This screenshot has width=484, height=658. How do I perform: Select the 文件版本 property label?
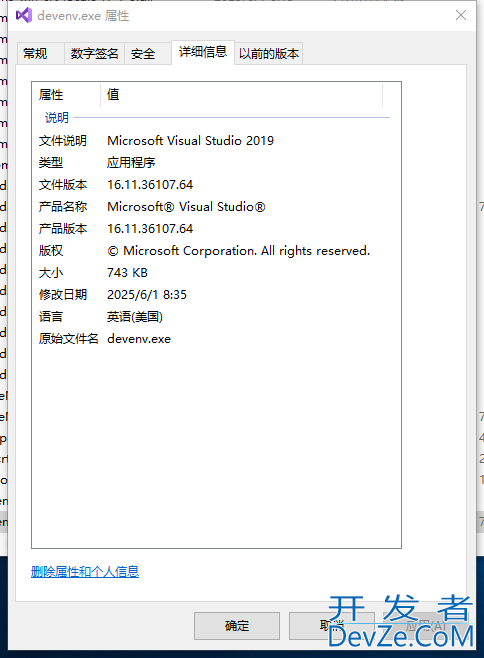pos(63,185)
